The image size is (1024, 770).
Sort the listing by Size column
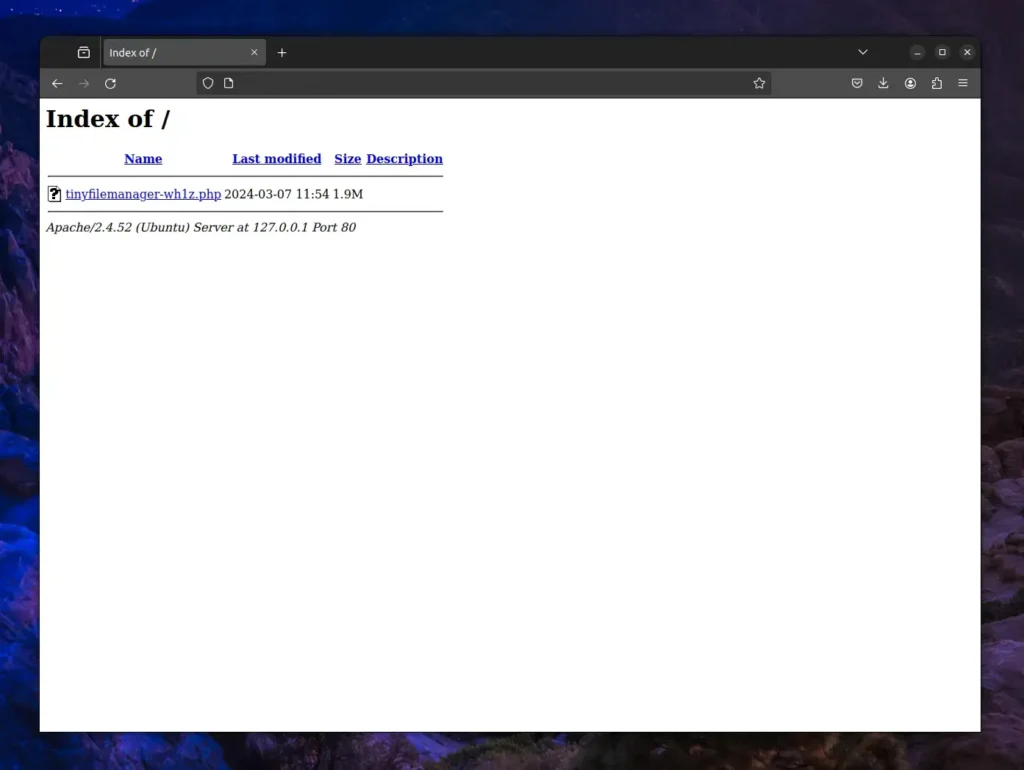point(347,159)
